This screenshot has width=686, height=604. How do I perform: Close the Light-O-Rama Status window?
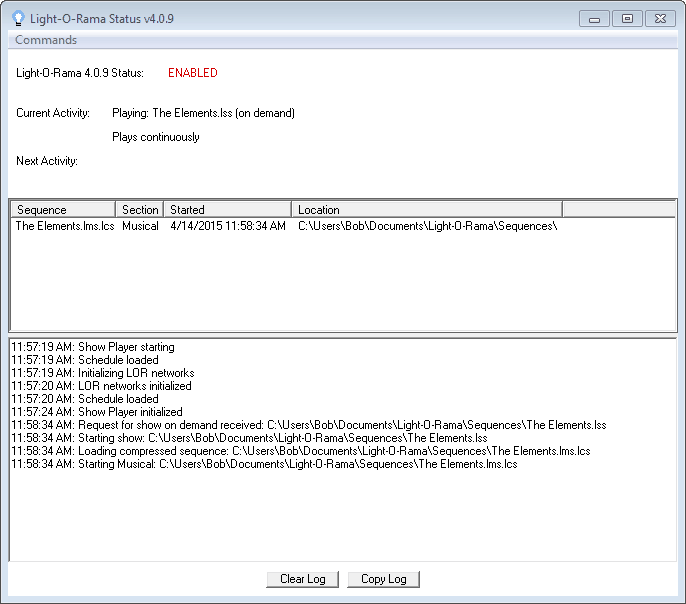660,18
